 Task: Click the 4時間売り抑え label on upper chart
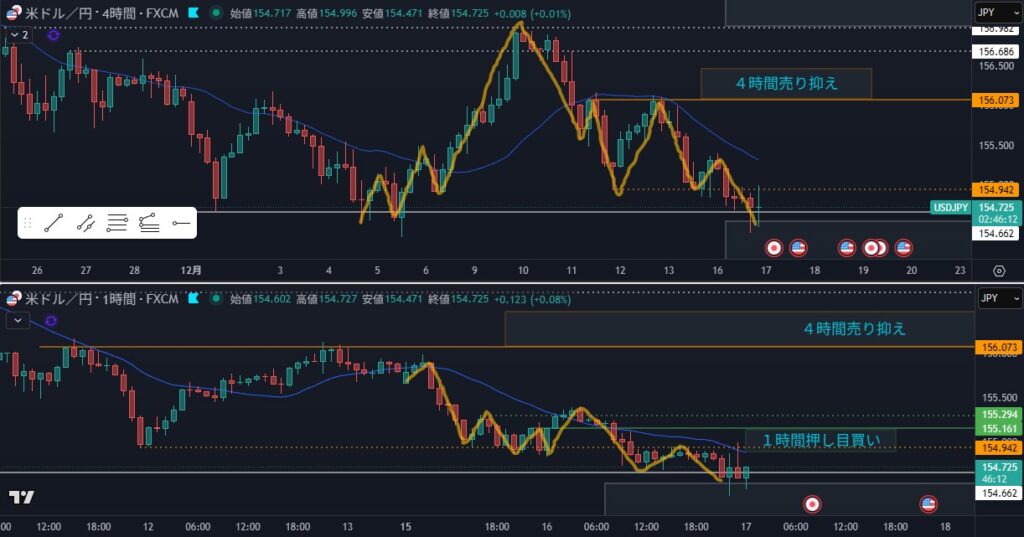785,84
